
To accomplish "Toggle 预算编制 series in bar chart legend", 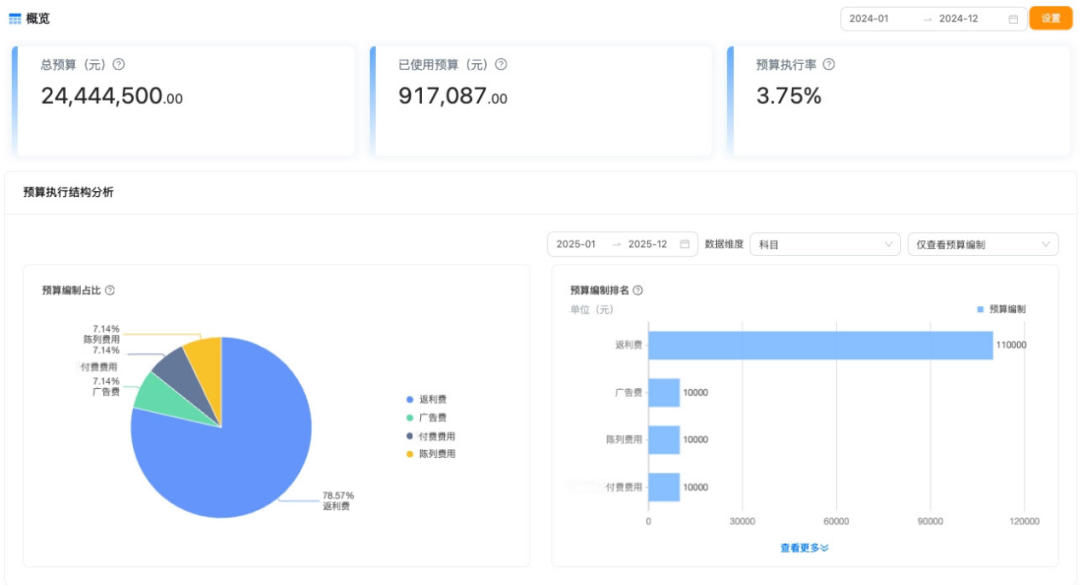I will pyautogui.click(x=1001, y=309).
